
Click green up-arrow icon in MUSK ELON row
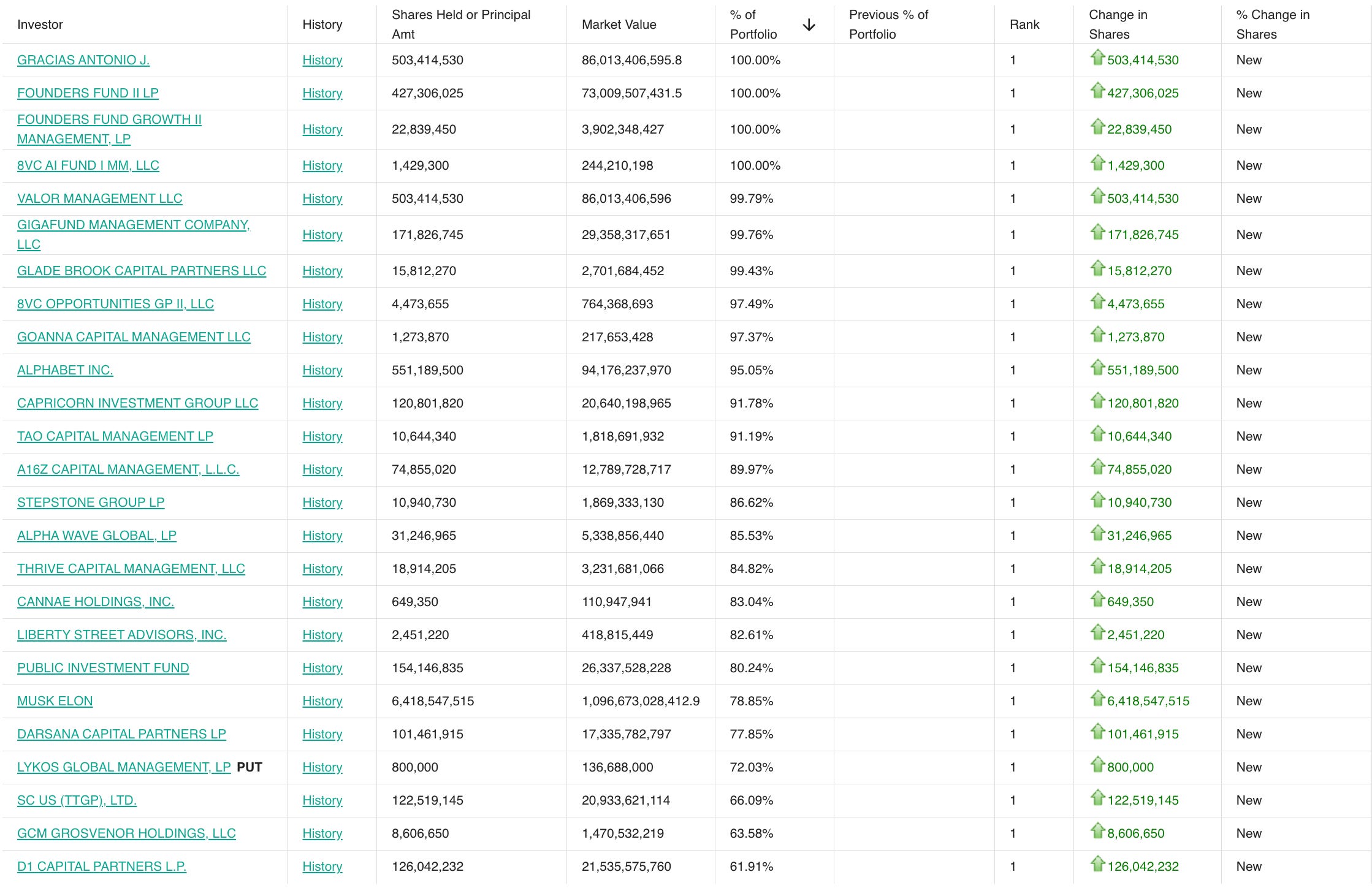point(1097,699)
